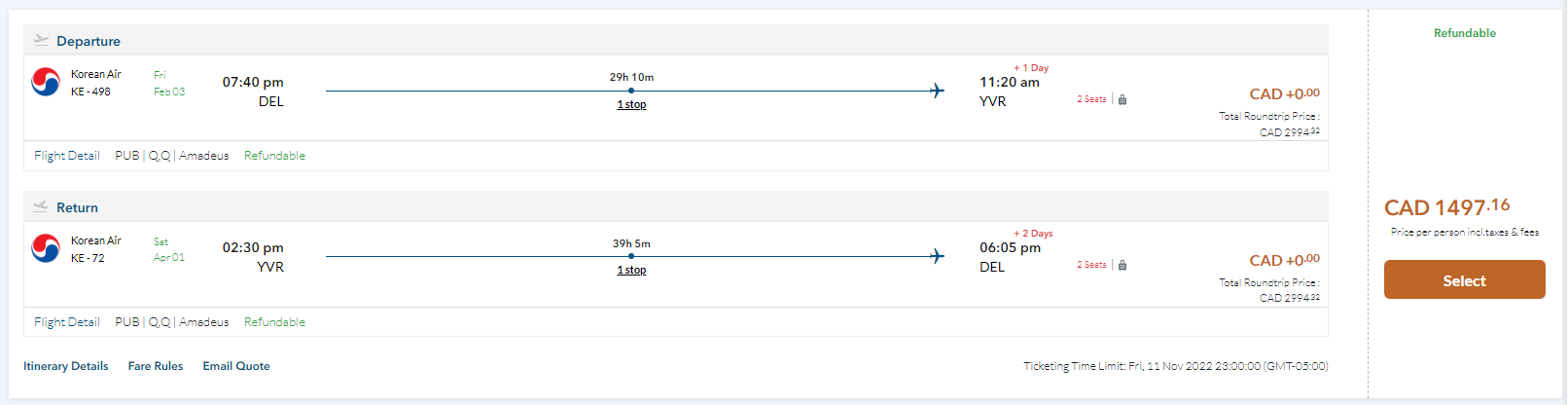The width and height of the screenshot is (1568, 405).
Task: Click the return landing plane icon
Action: [x=41, y=206]
